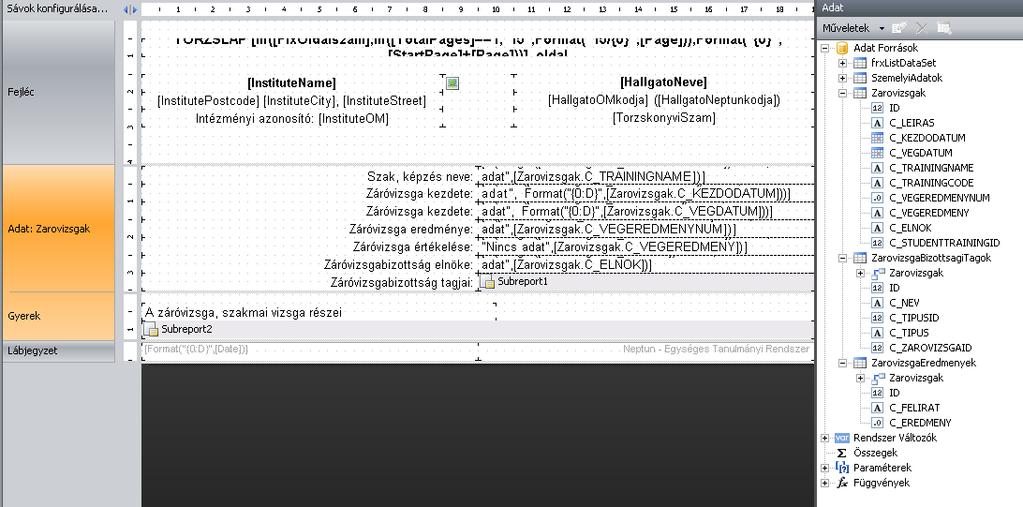
Task: Select the Intézményi azonosító text object
Action: (x=292, y=119)
